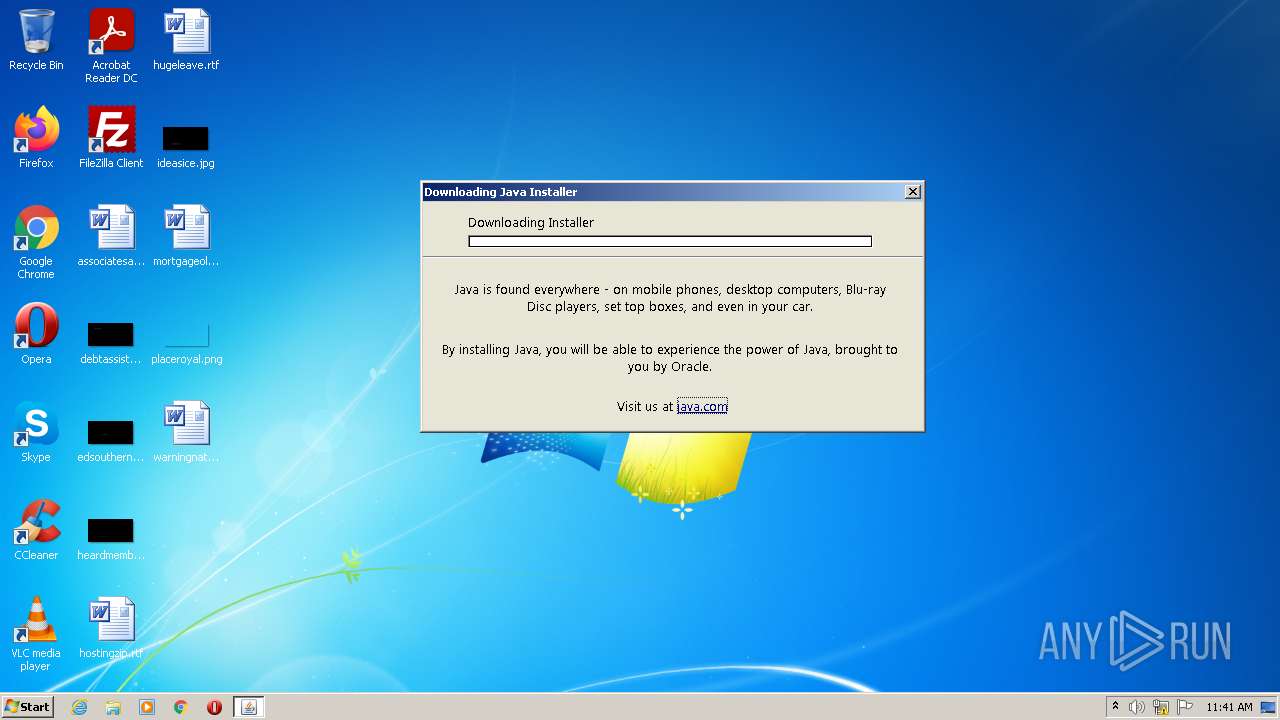Activate the Java installer taskbar button

coord(249,707)
